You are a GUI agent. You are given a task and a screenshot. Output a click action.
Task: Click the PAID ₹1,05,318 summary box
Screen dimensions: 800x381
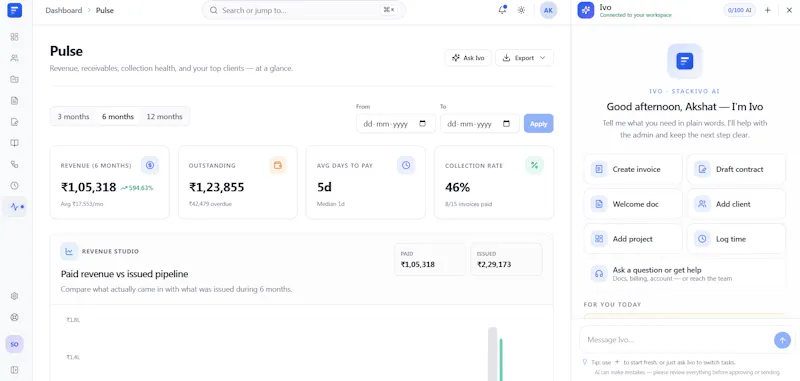(430, 260)
